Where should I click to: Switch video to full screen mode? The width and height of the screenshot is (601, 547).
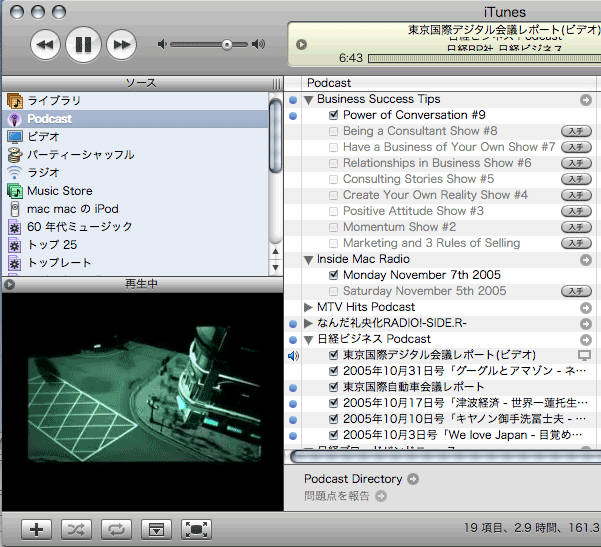pos(197,528)
